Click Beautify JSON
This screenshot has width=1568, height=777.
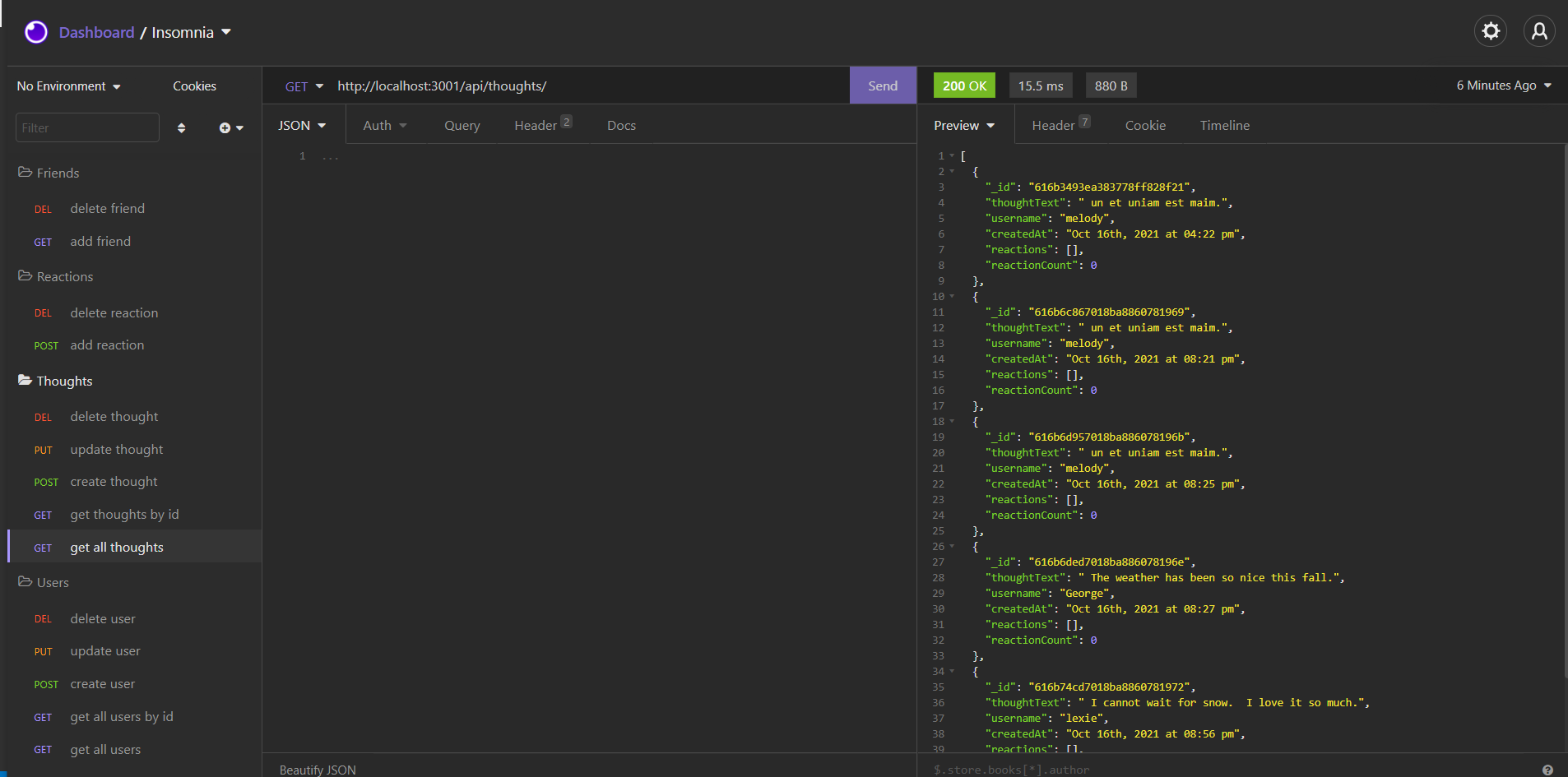tap(318, 770)
